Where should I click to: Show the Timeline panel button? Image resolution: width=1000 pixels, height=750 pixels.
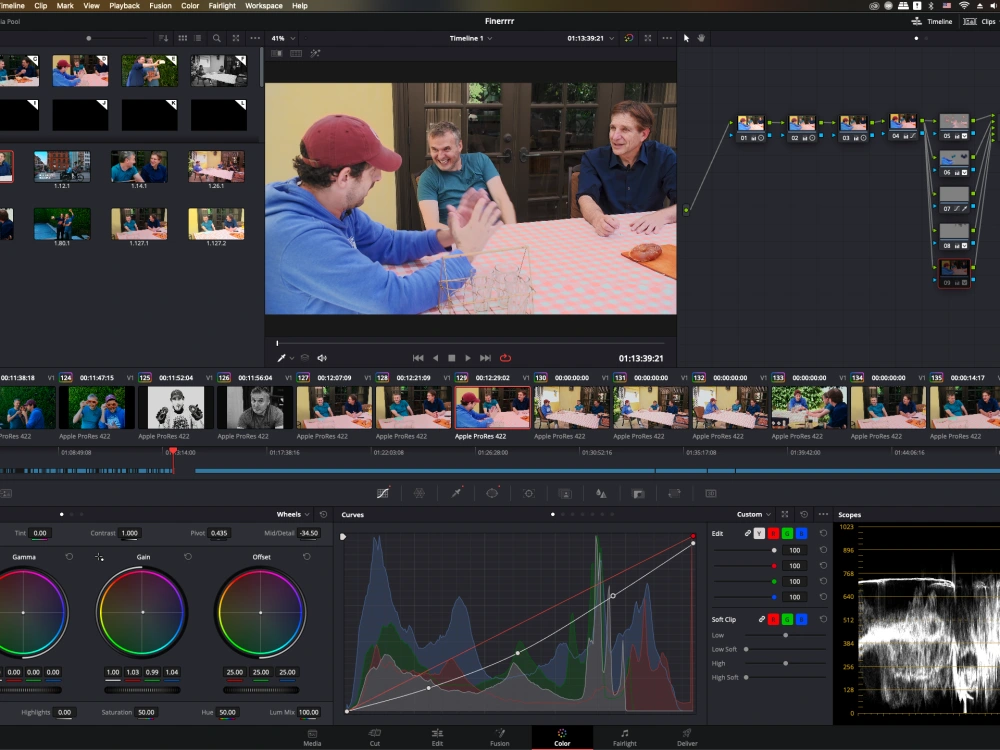tap(932, 21)
